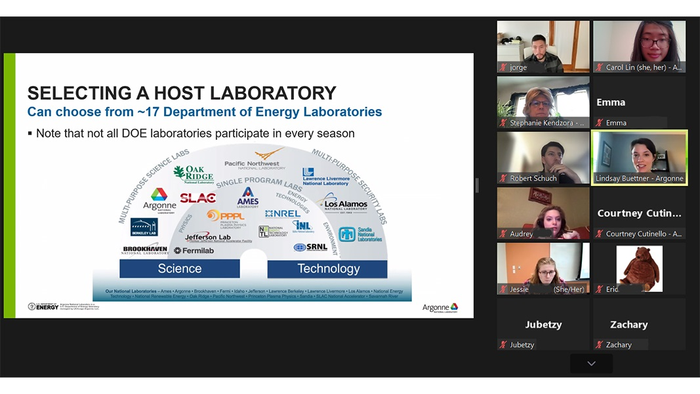Image resolution: width=700 pixels, height=394 pixels.
Task: Select Lindsay Buettner's highlighted speaker video tile
Action: [x=639, y=158]
